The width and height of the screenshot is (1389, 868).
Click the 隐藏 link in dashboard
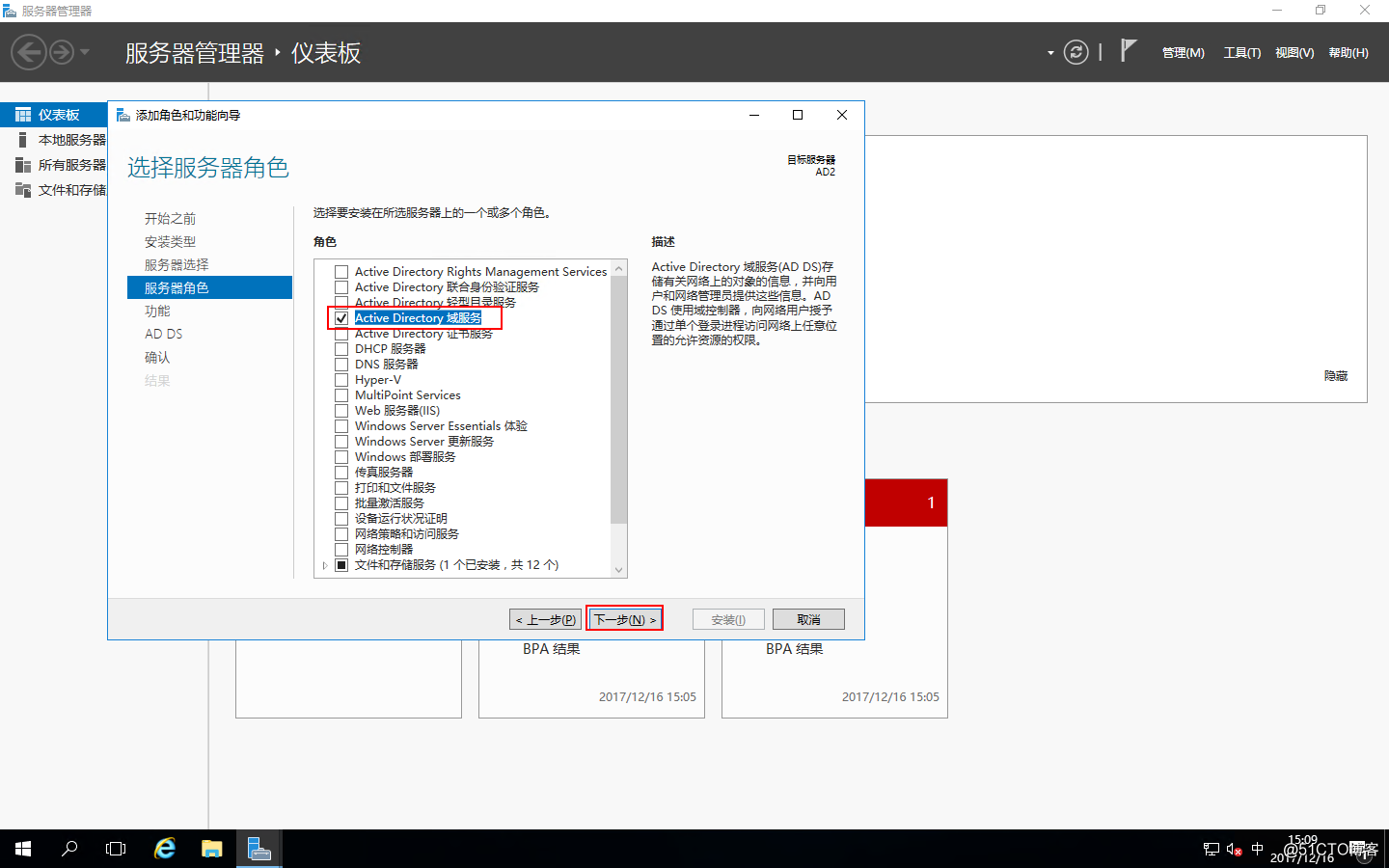1336,376
